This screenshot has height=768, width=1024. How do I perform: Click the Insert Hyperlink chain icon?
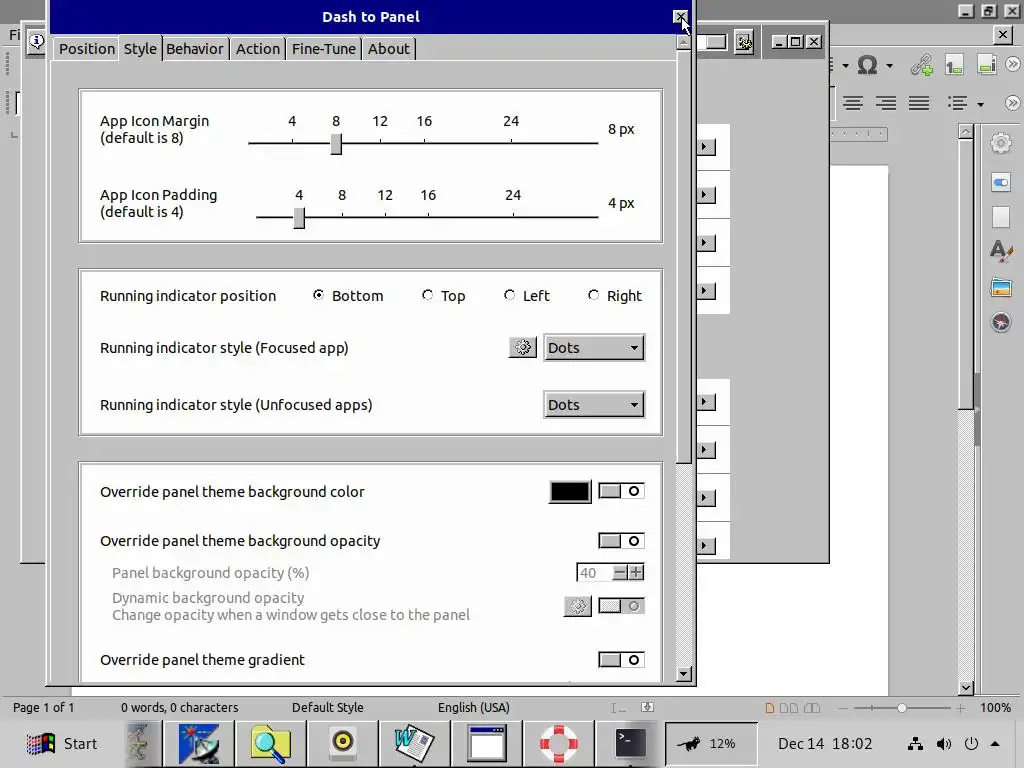coord(921,65)
